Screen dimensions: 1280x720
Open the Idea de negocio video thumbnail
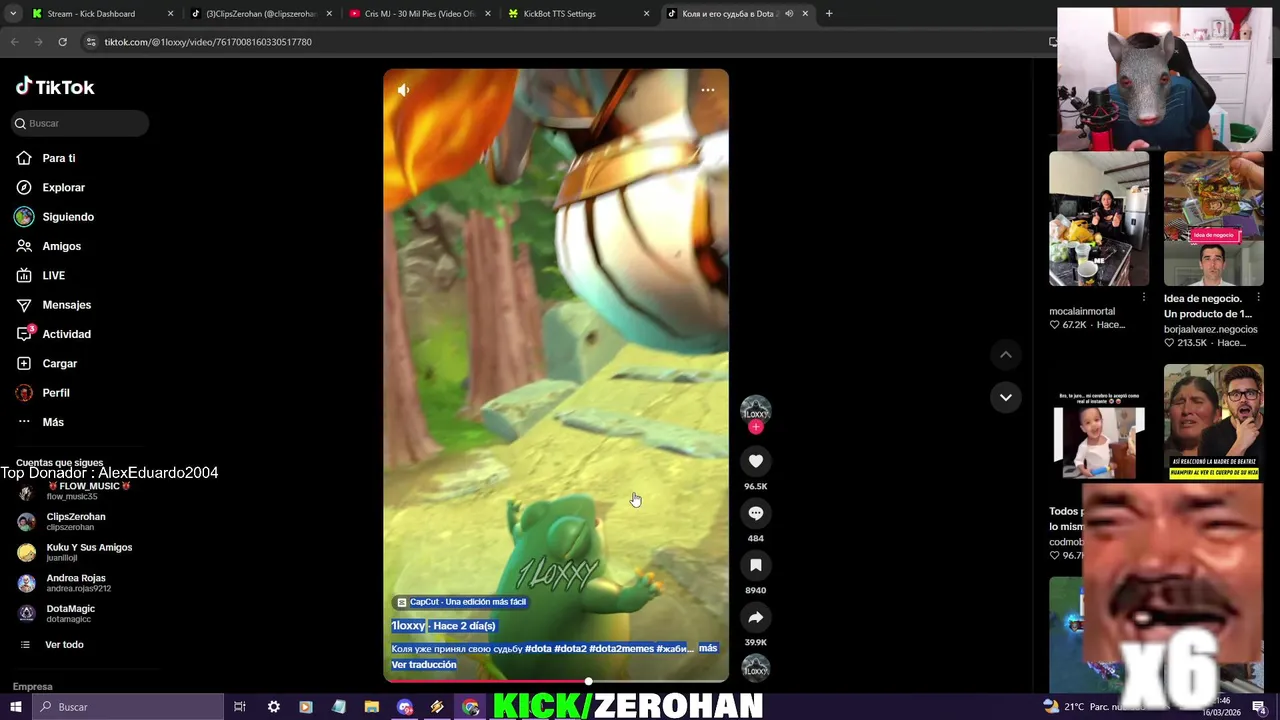tap(1214, 219)
